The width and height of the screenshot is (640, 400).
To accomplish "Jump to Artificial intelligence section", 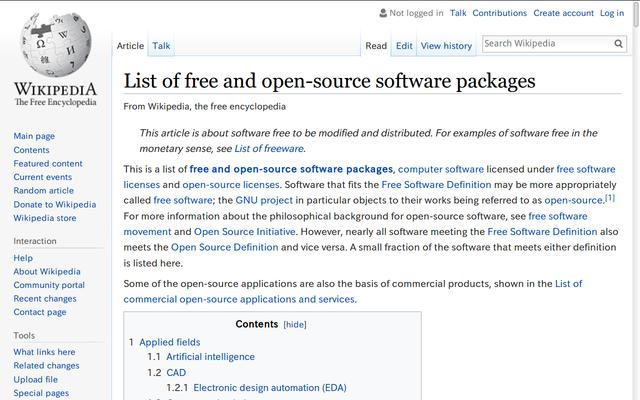I will pyautogui.click(x=210, y=357).
